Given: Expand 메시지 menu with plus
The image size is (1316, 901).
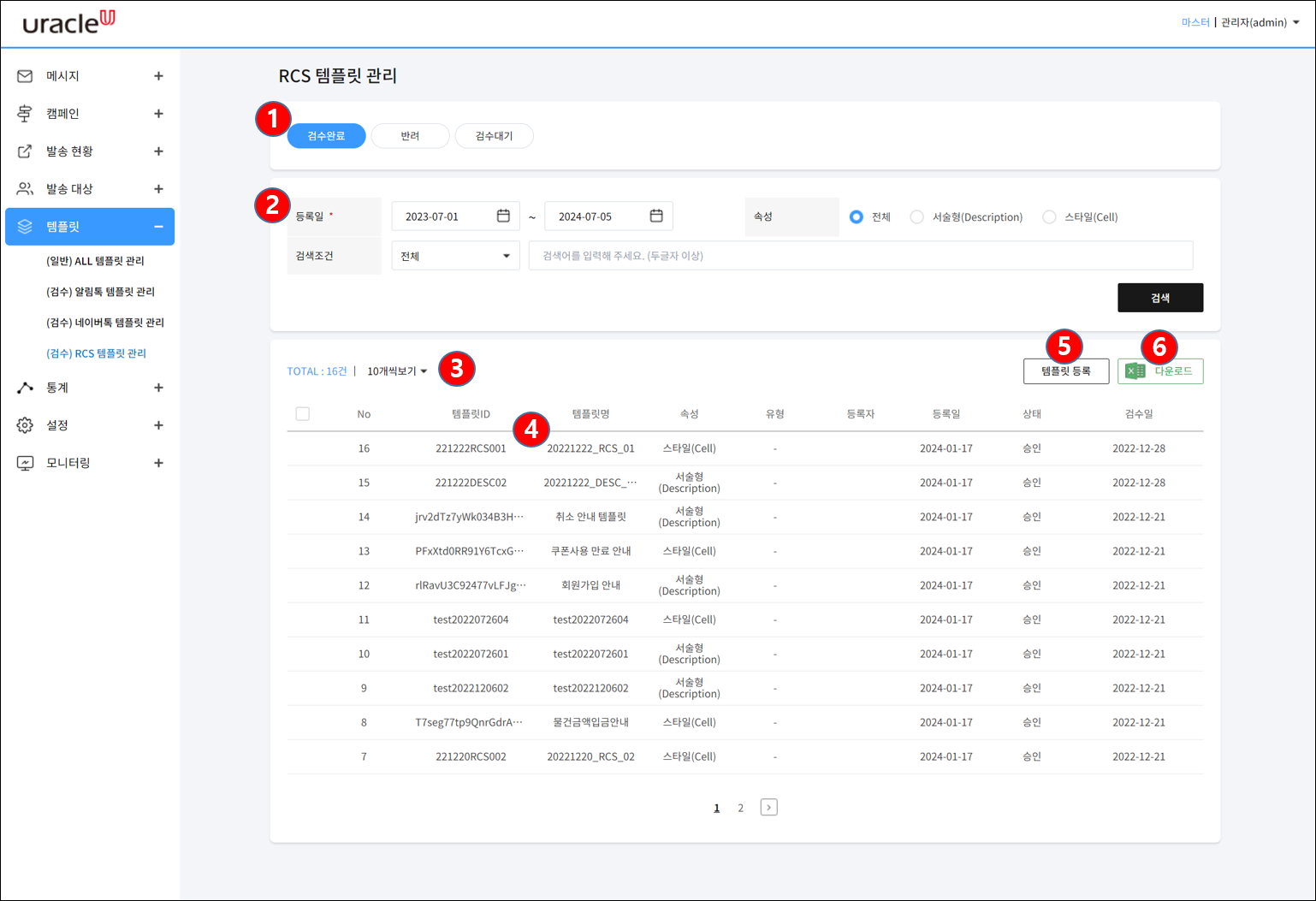Looking at the screenshot, I should point(158,76).
